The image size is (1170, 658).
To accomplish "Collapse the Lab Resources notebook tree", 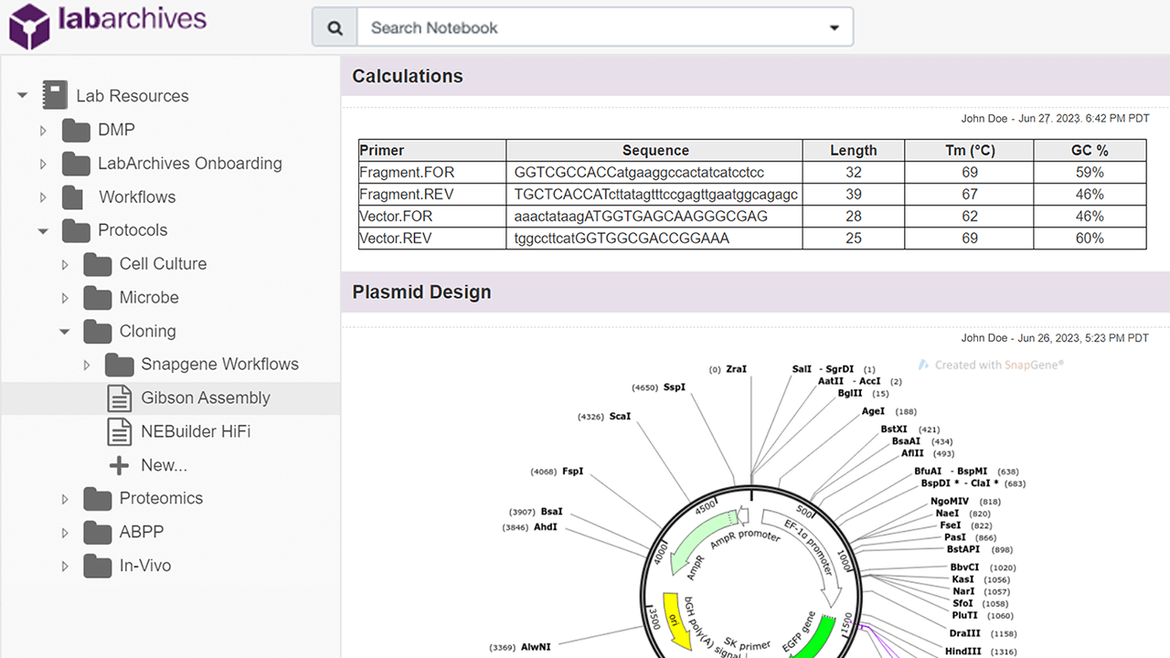I will [x=22, y=96].
